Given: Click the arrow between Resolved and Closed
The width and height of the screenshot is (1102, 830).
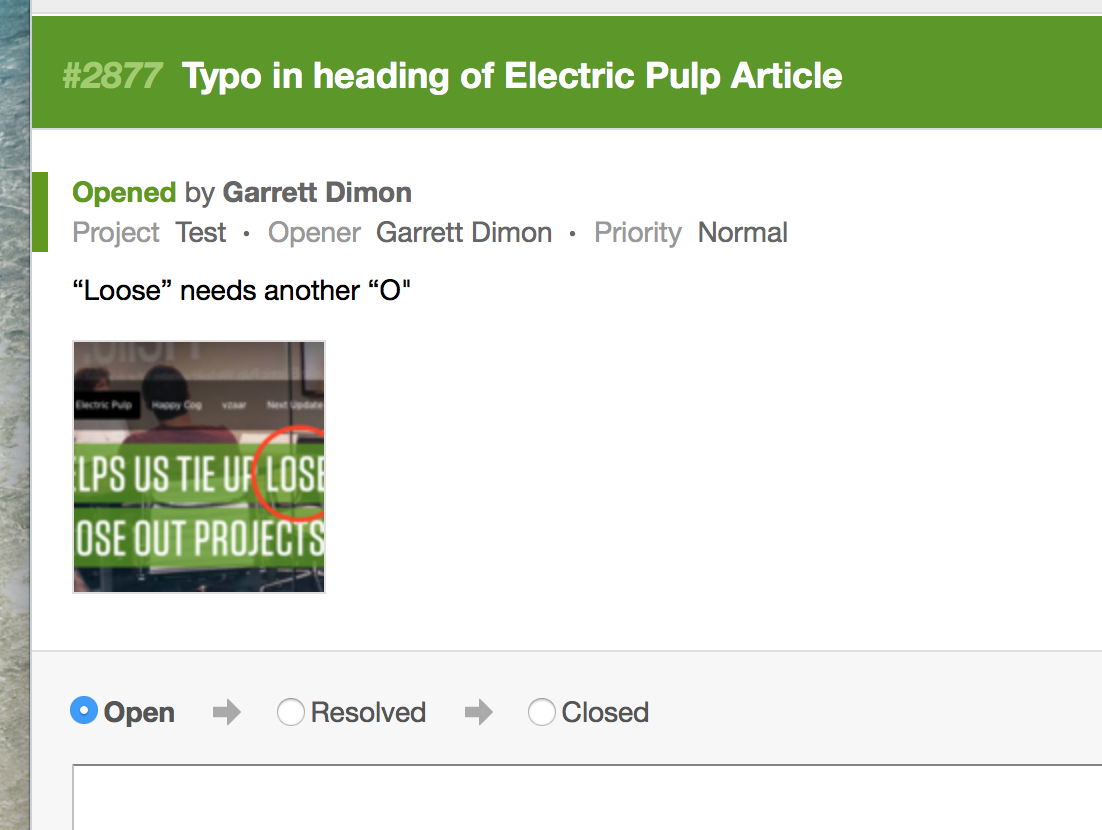Looking at the screenshot, I should coord(479,712).
